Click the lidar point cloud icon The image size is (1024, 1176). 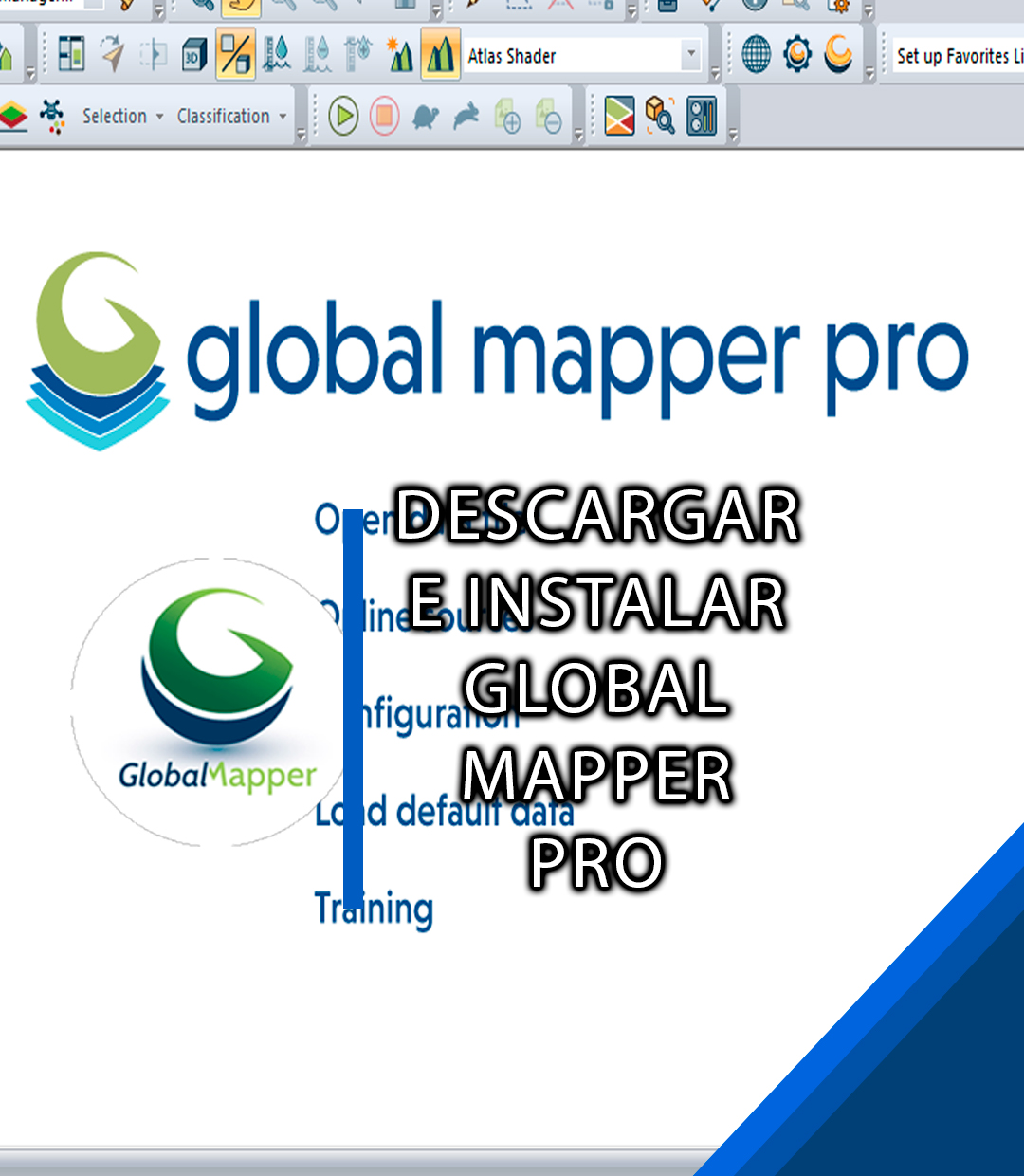[52, 116]
